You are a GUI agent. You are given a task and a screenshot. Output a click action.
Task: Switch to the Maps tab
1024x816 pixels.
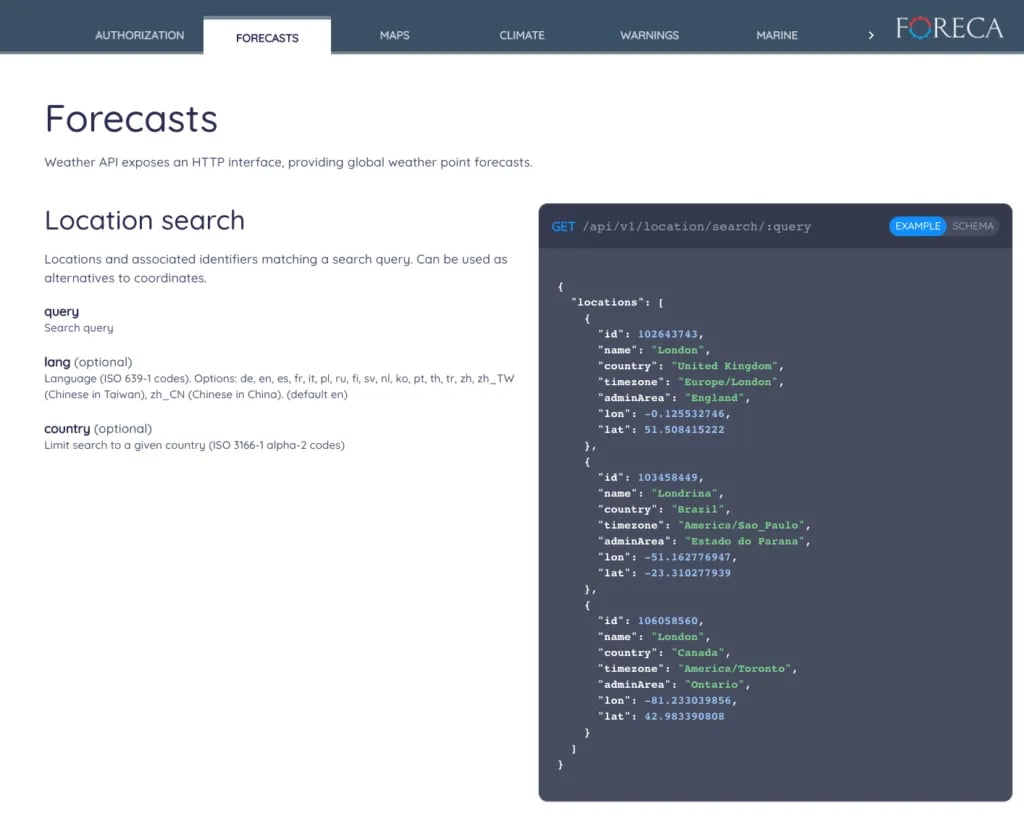(x=394, y=35)
